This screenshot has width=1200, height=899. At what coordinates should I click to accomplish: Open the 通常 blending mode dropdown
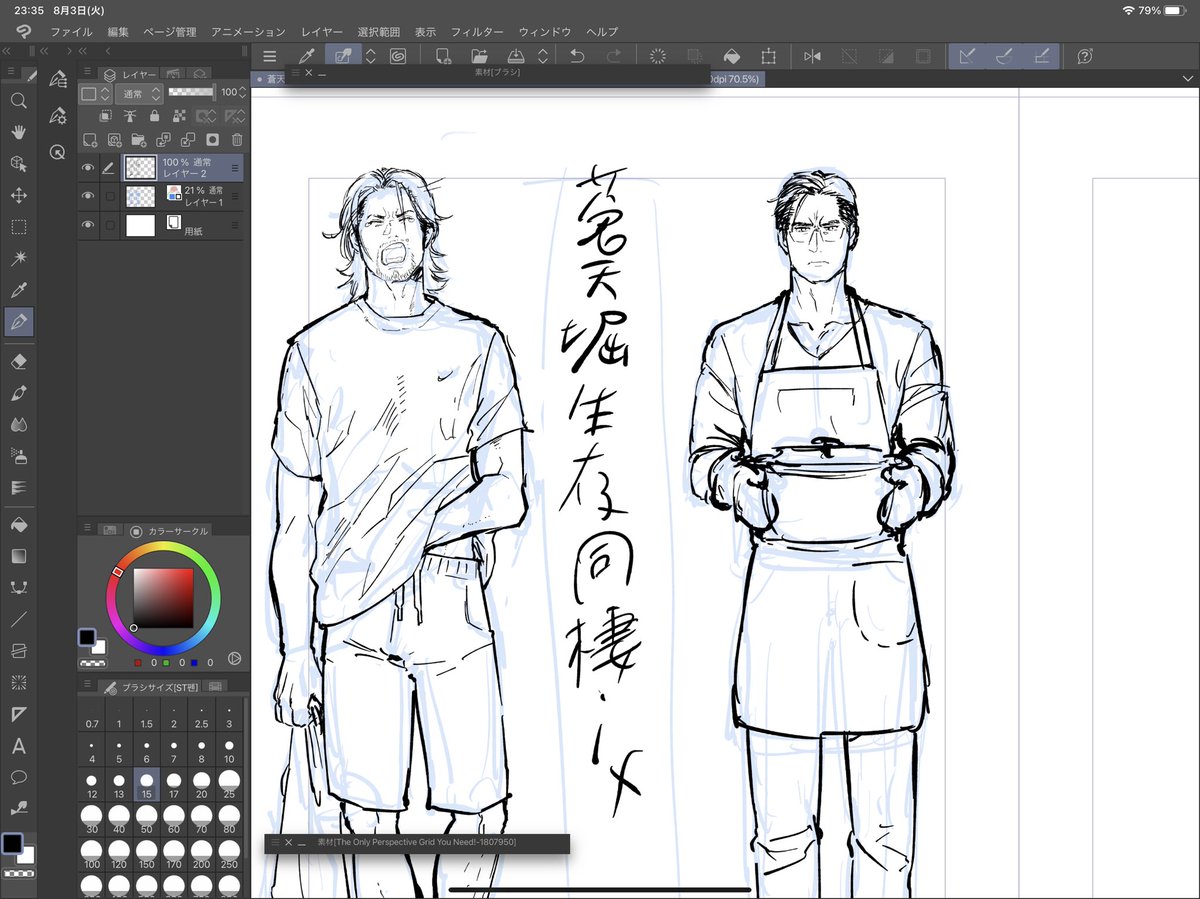138,92
